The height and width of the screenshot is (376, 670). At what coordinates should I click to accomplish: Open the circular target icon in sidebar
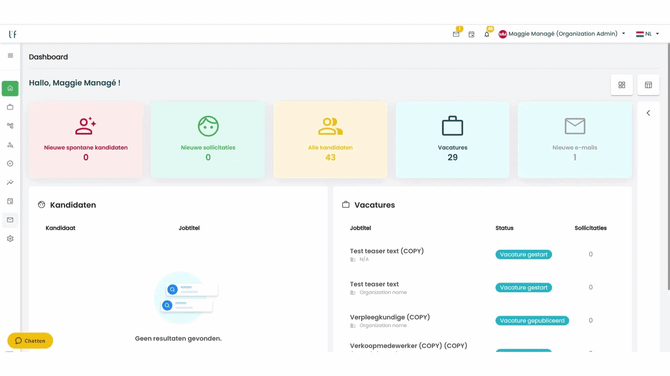[10, 164]
